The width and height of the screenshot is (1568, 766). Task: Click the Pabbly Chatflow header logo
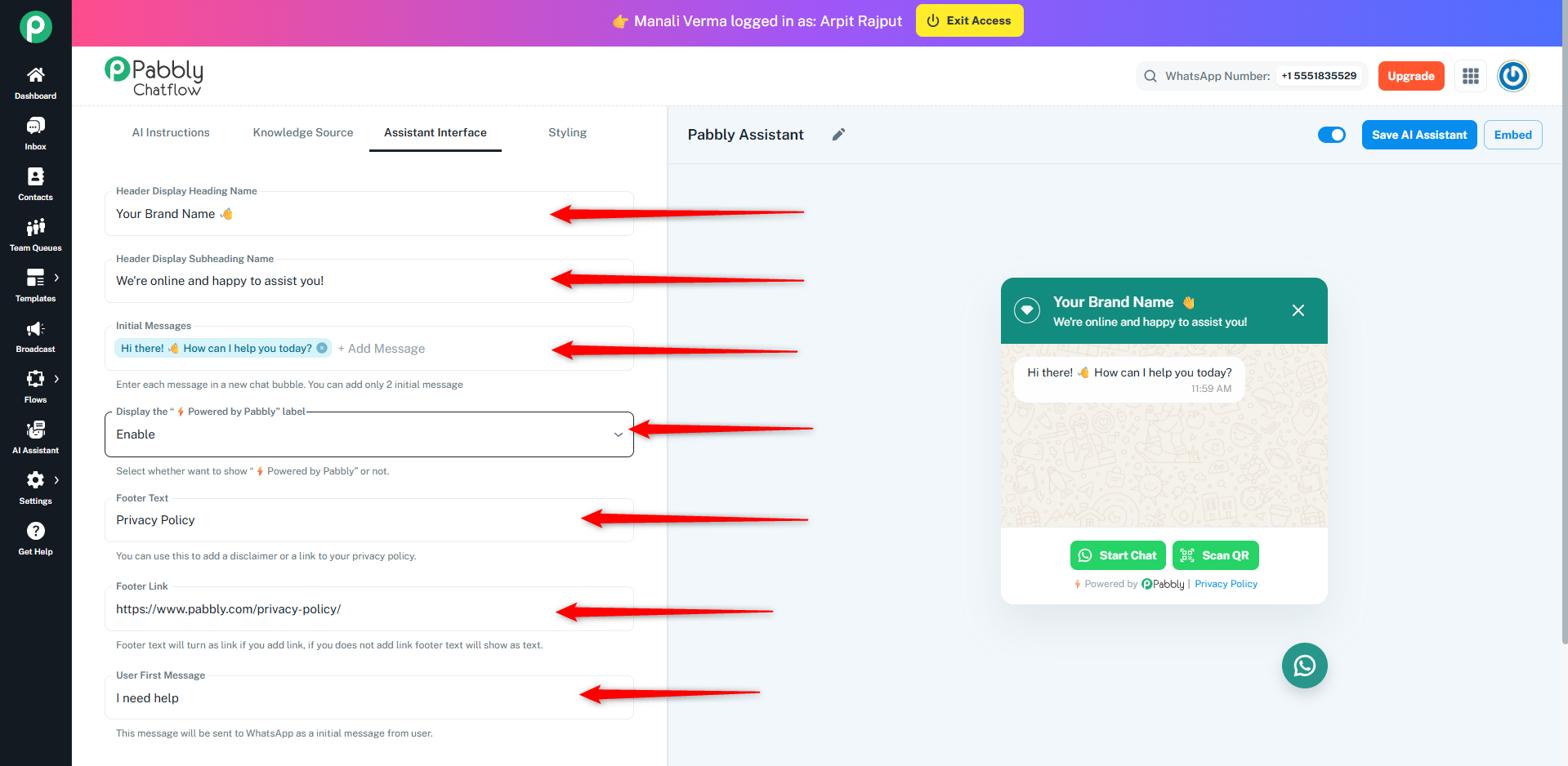click(x=154, y=77)
